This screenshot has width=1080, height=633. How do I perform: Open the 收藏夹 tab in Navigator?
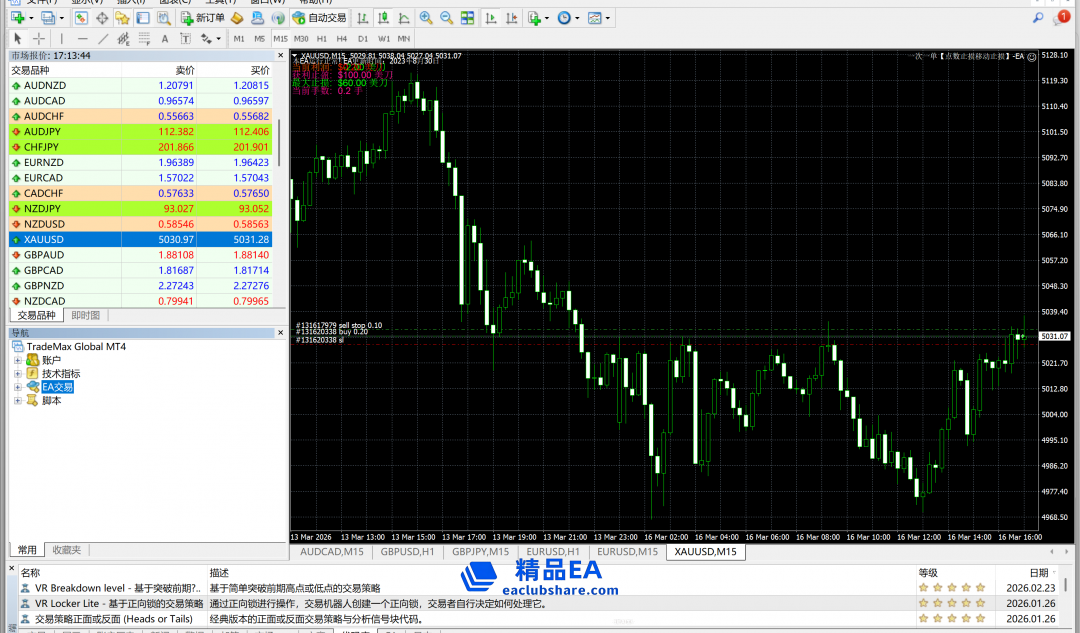click(x=67, y=549)
